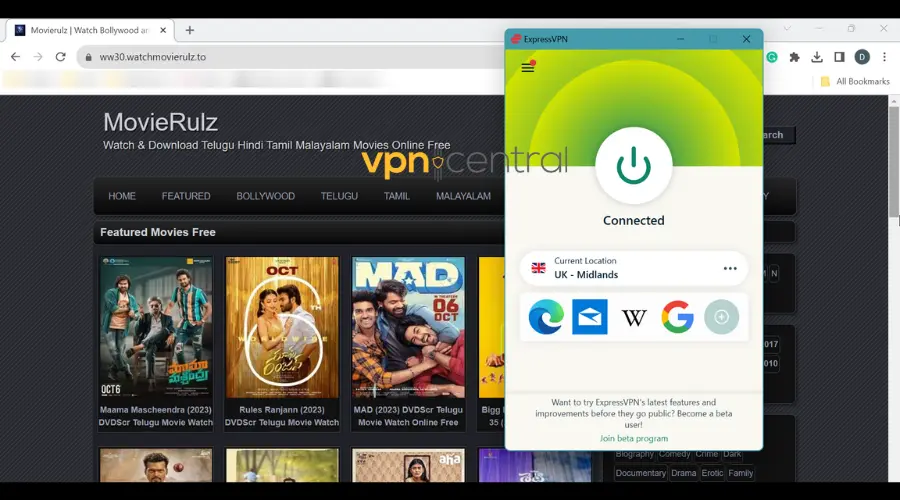
Task: Open Chrome extensions puzzle icon
Action: tap(794, 57)
